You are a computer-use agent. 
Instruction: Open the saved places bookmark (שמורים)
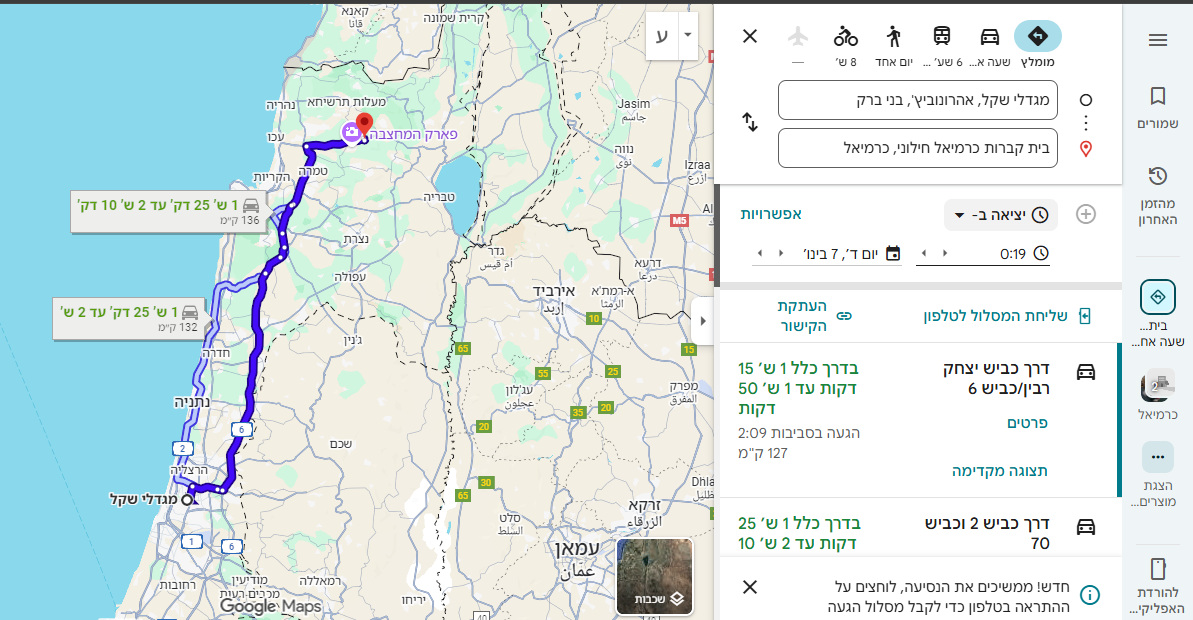click(1157, 107)
